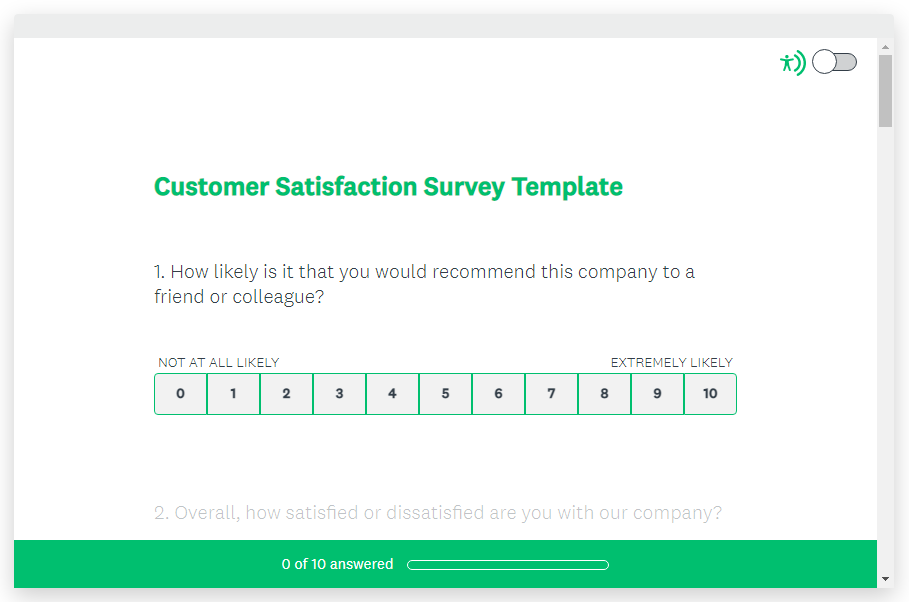Select rating 8 on the recommendation scale
The image size is (909, 602).
point(605,394)
